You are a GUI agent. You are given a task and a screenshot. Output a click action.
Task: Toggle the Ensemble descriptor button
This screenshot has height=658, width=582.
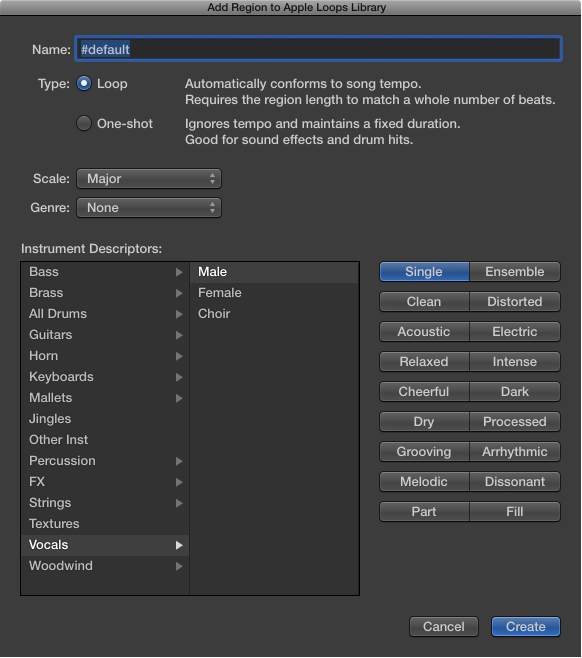[515, 272]
